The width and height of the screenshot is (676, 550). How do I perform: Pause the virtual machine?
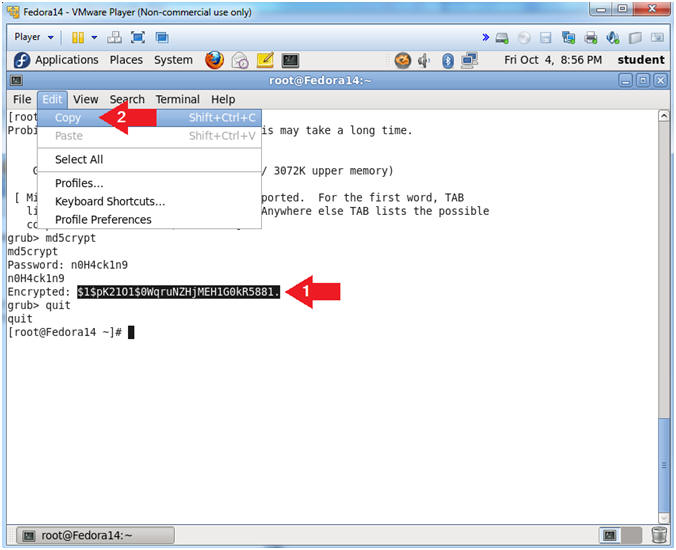pyautogui.click(x=78, y=38)
